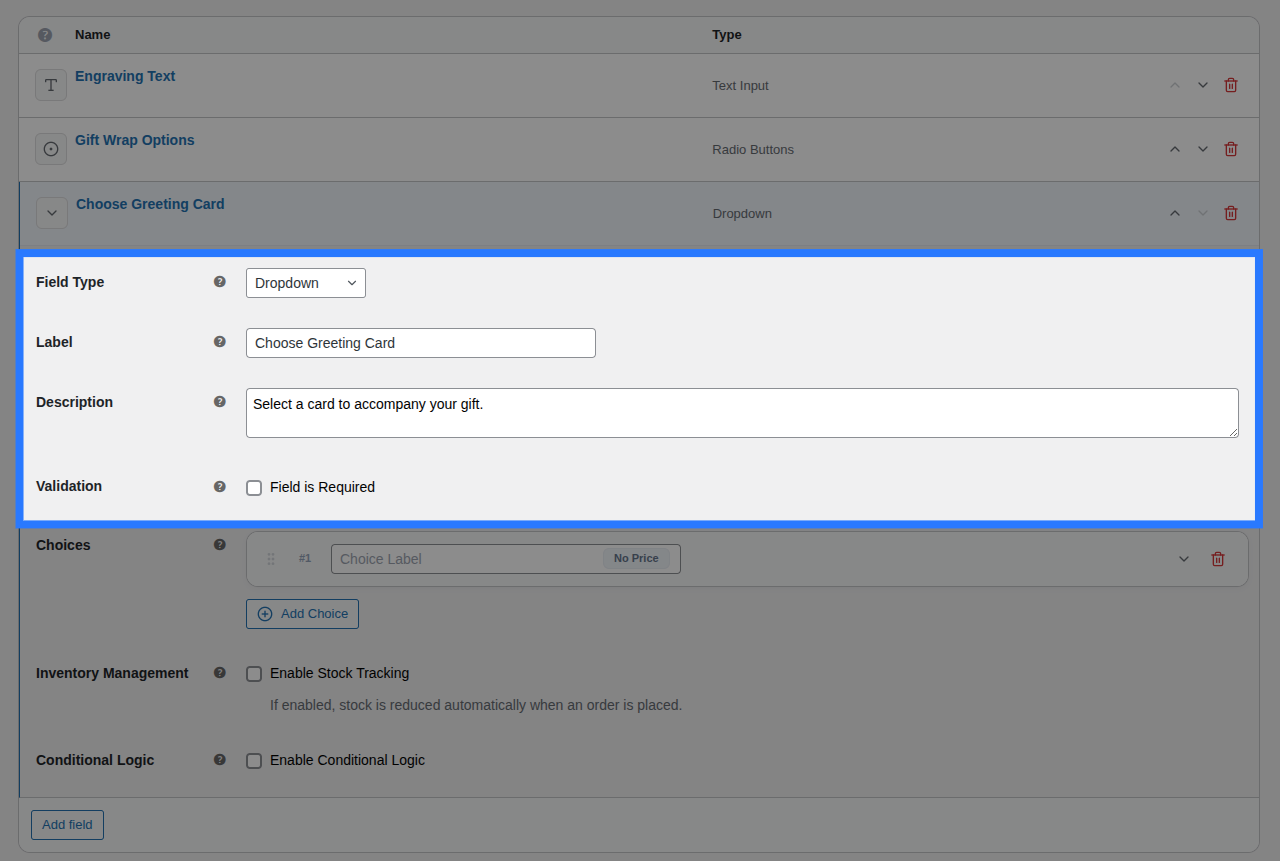
Task: Enable Conditional Logic checkbox
Action: pos(254,761)
